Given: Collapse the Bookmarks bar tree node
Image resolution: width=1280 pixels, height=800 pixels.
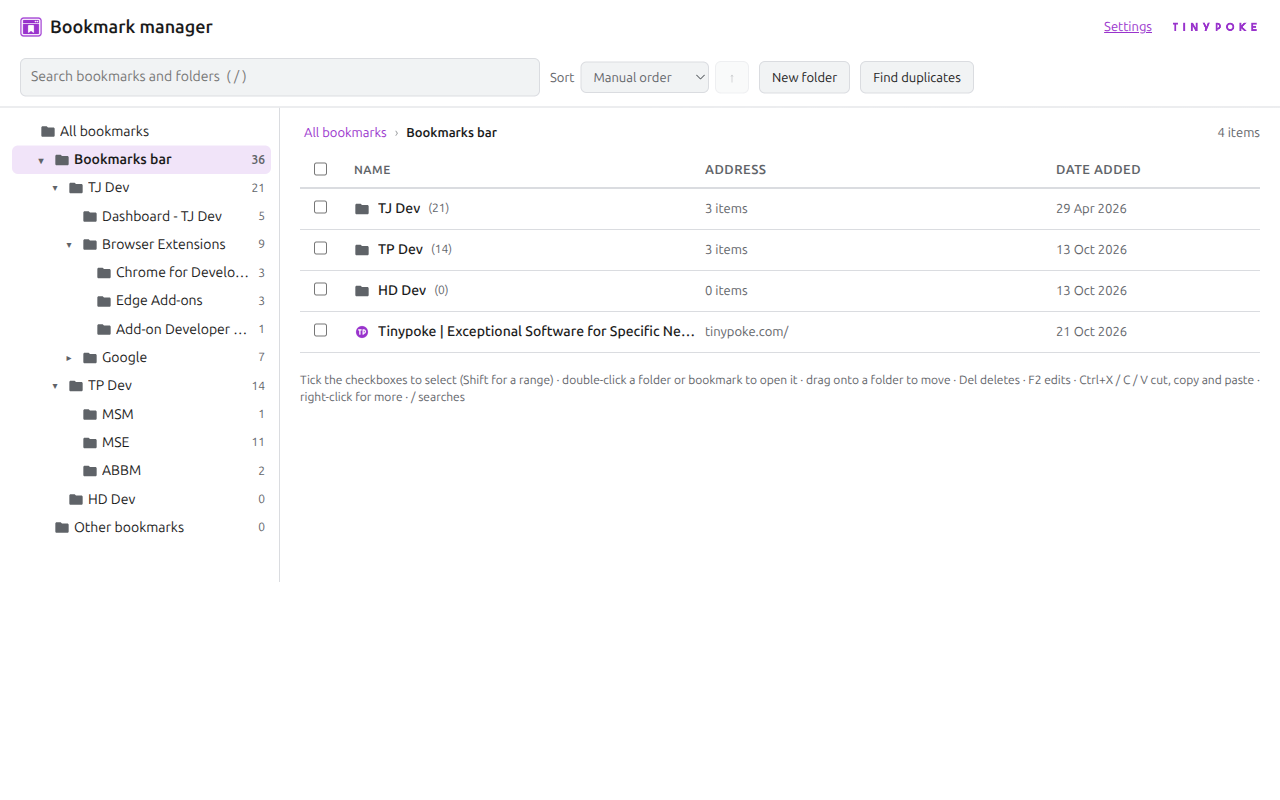Looking at the screenshot, I should pos(41,160).
